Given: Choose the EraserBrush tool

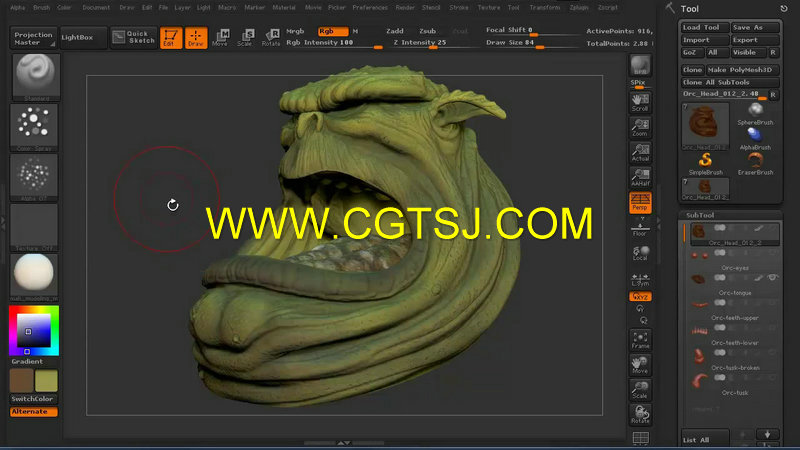Looking at the screenshot, I should [x=755, y=164].
